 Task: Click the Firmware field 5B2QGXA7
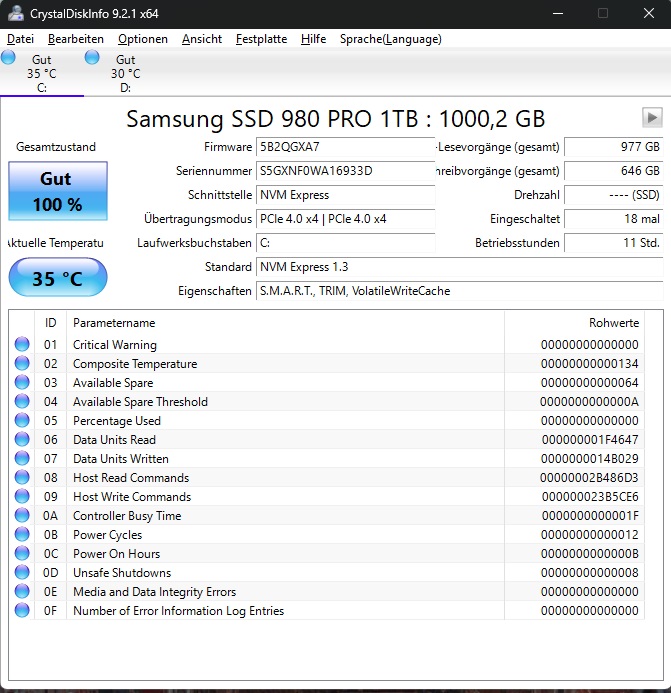pyautogui.click(x=345, y=147)
